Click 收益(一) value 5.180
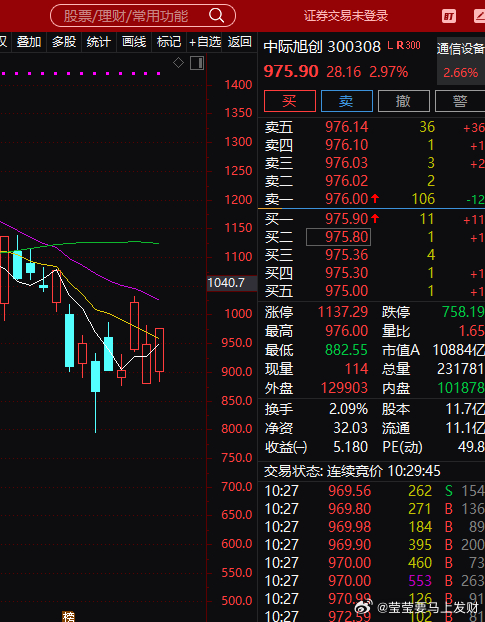This screenshot has height=622, width=485. pos(351,447)
